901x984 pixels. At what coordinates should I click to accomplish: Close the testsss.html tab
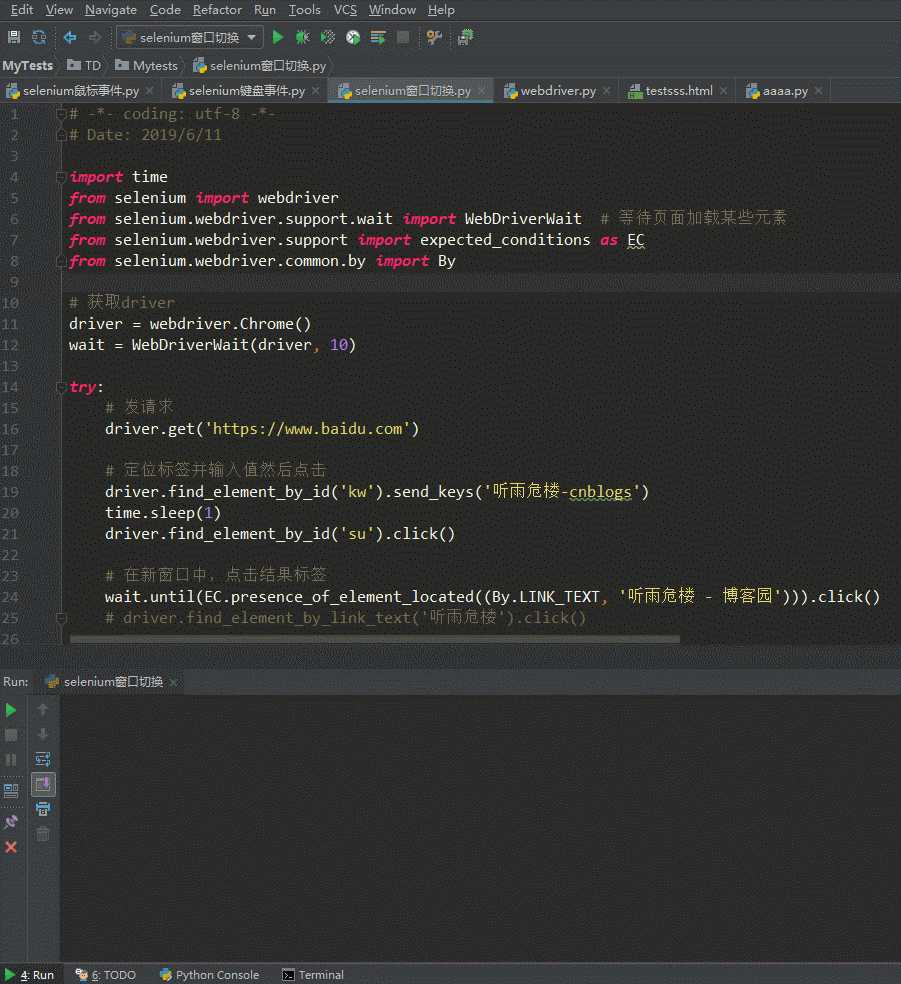(x=723, y=91)
